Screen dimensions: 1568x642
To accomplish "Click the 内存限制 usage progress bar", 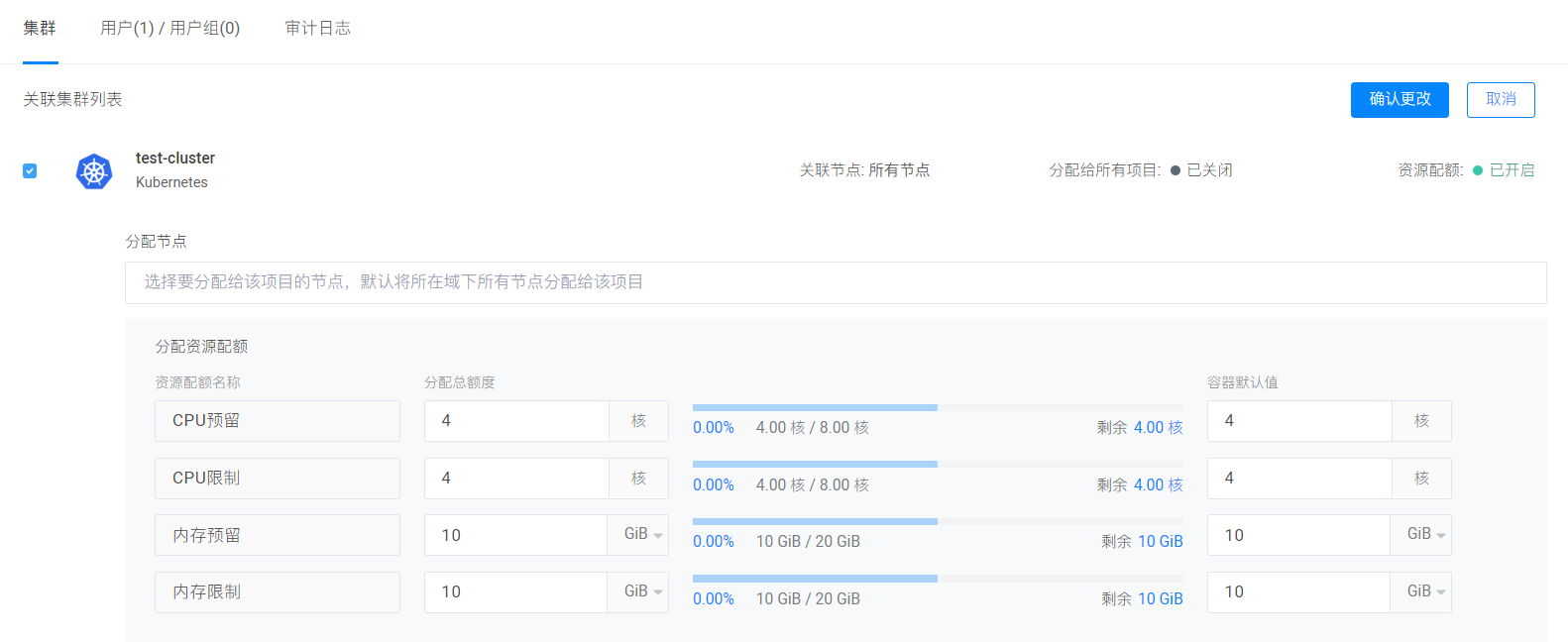I will point(937,579).
